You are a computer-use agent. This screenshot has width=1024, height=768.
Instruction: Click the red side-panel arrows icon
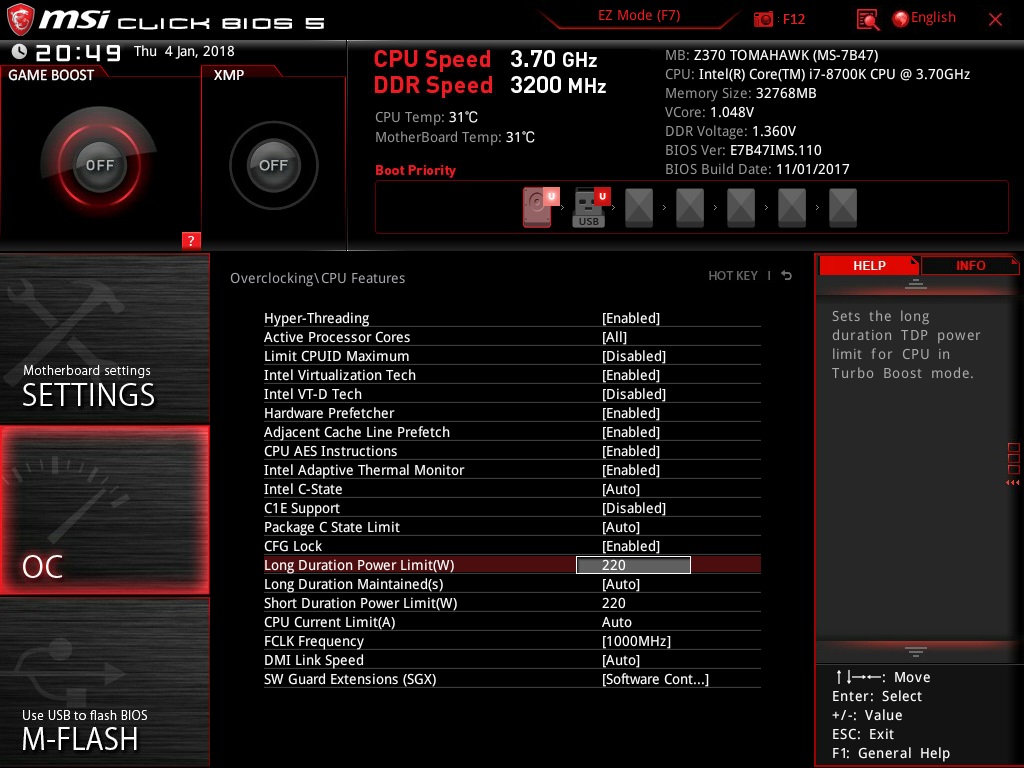coord(1012,483)
